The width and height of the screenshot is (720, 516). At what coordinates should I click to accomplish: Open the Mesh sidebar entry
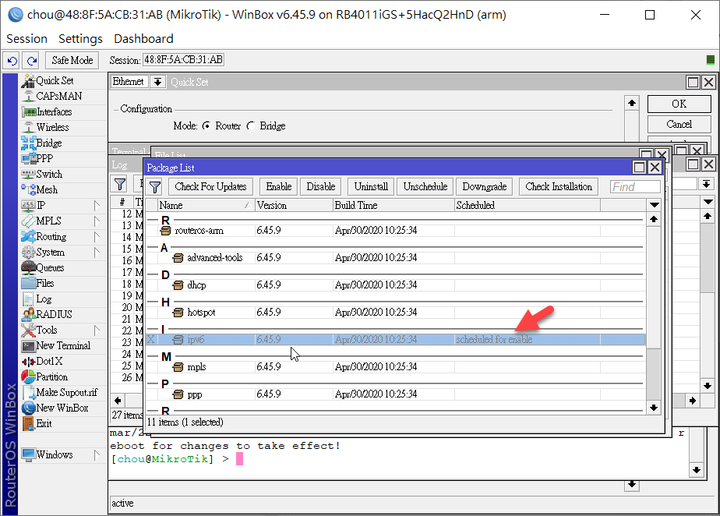46,190
